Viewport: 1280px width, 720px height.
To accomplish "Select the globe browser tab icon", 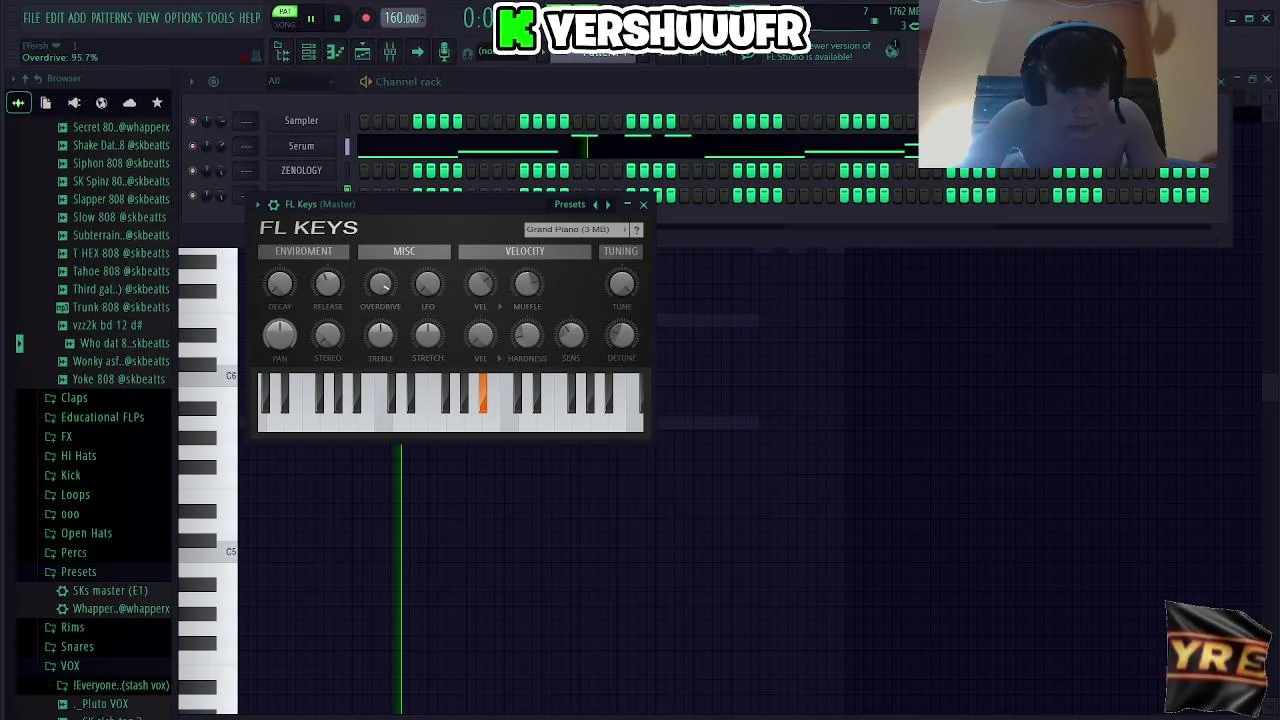I will pyautogui.click(x=101, y=102).
